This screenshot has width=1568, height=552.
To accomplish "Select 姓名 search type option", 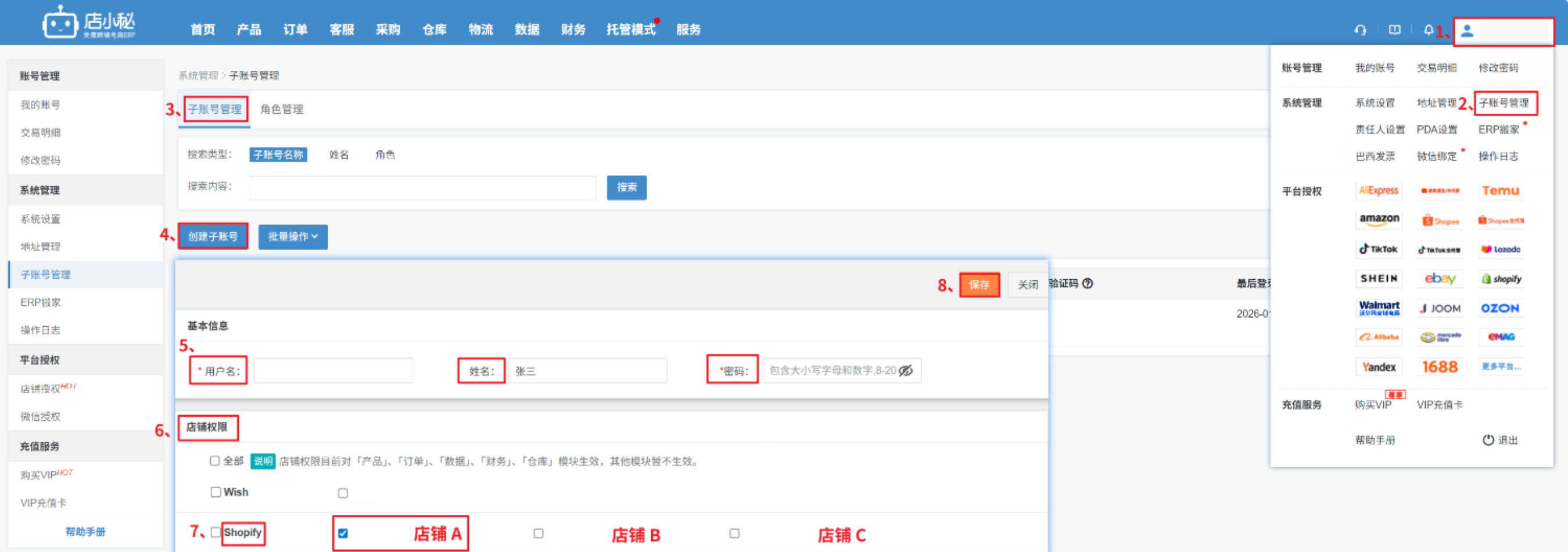I will [339, 155].
